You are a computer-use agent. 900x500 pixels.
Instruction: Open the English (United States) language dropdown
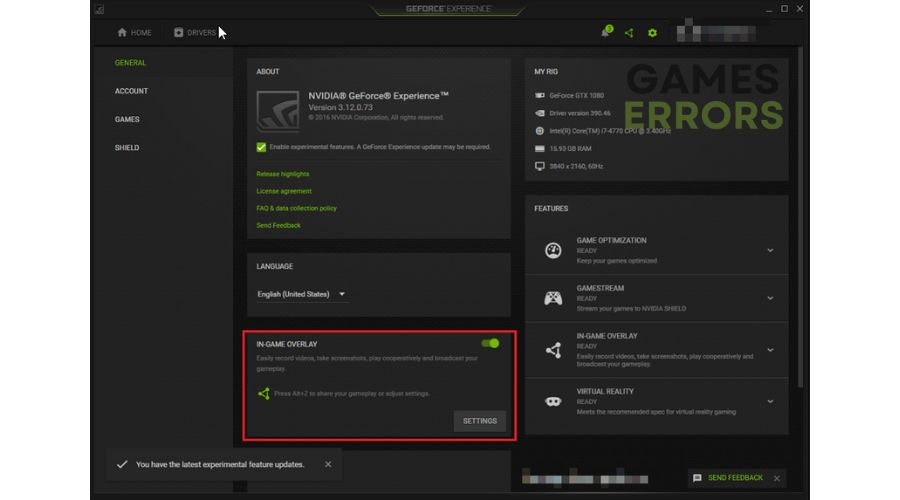pos(301,294)
